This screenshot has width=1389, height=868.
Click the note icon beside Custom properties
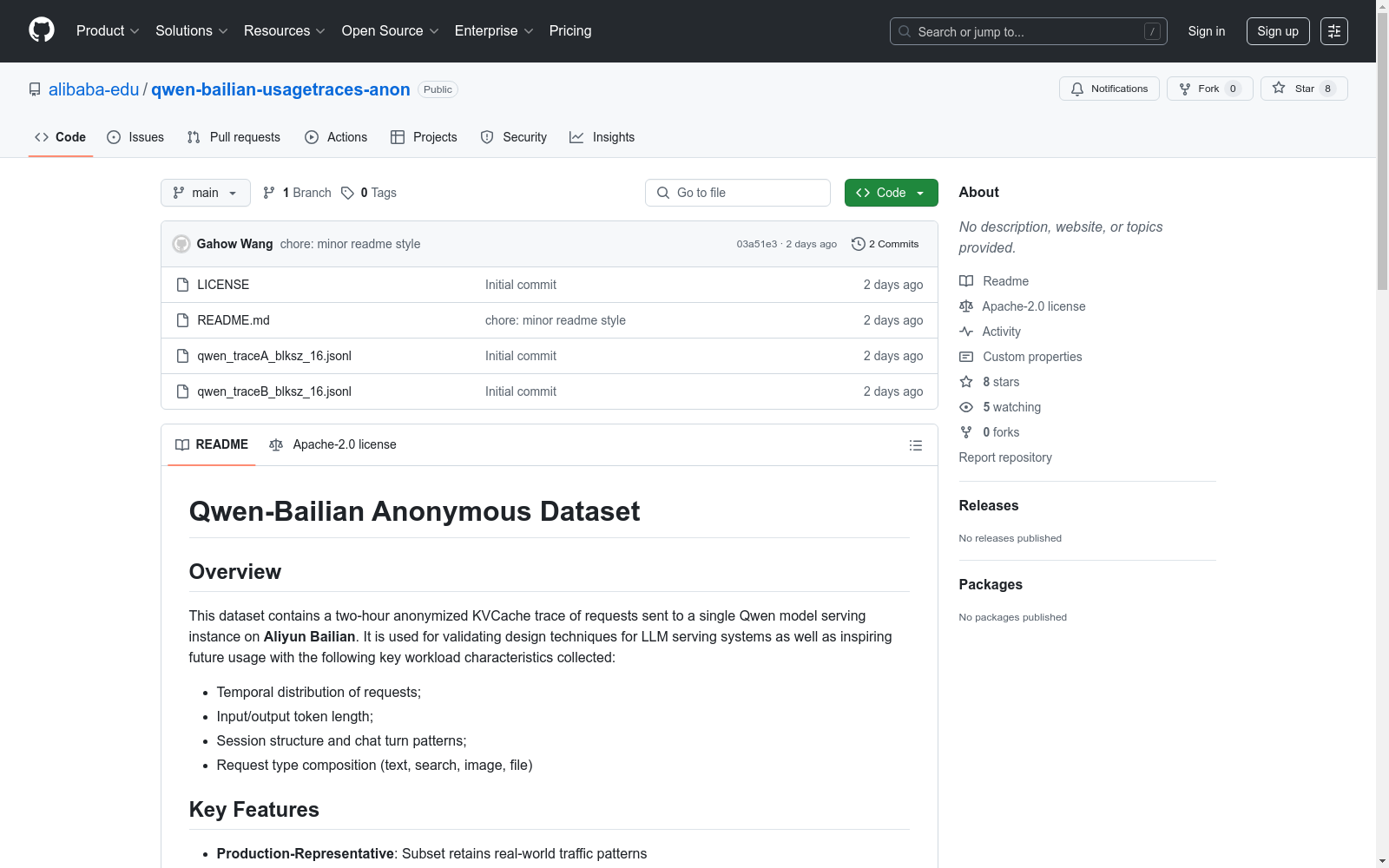pyautogui.click(x=966, y=357)
